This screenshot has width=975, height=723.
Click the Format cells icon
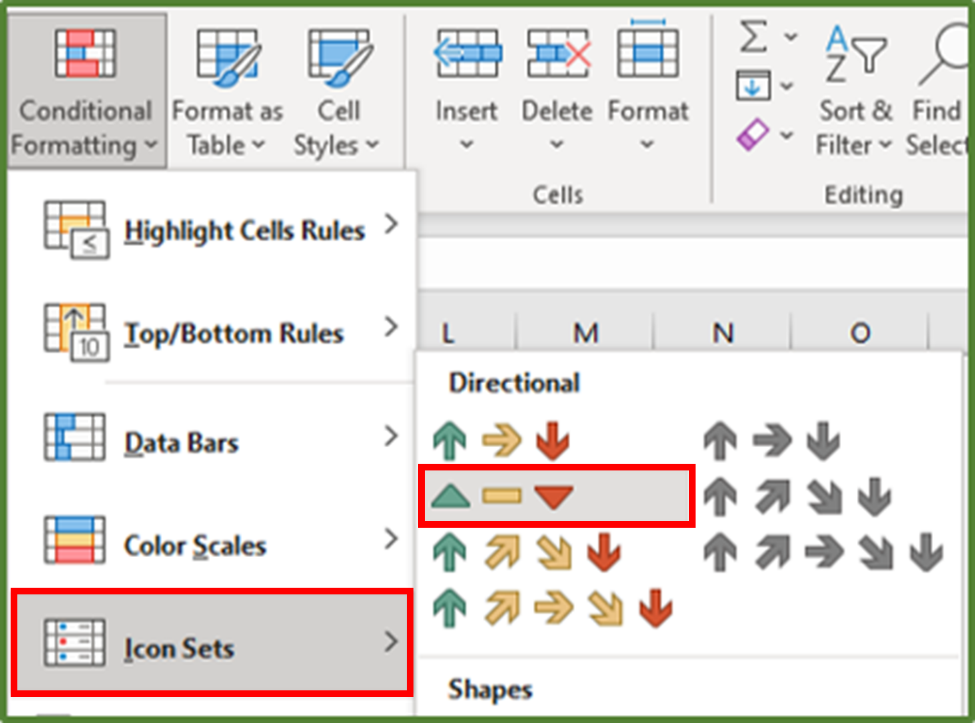coord(648,53)
